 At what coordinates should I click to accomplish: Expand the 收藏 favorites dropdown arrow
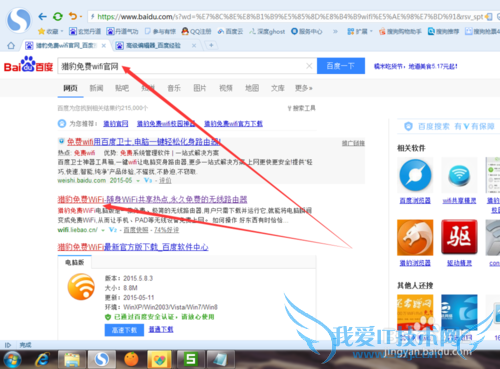click(62, 32)
